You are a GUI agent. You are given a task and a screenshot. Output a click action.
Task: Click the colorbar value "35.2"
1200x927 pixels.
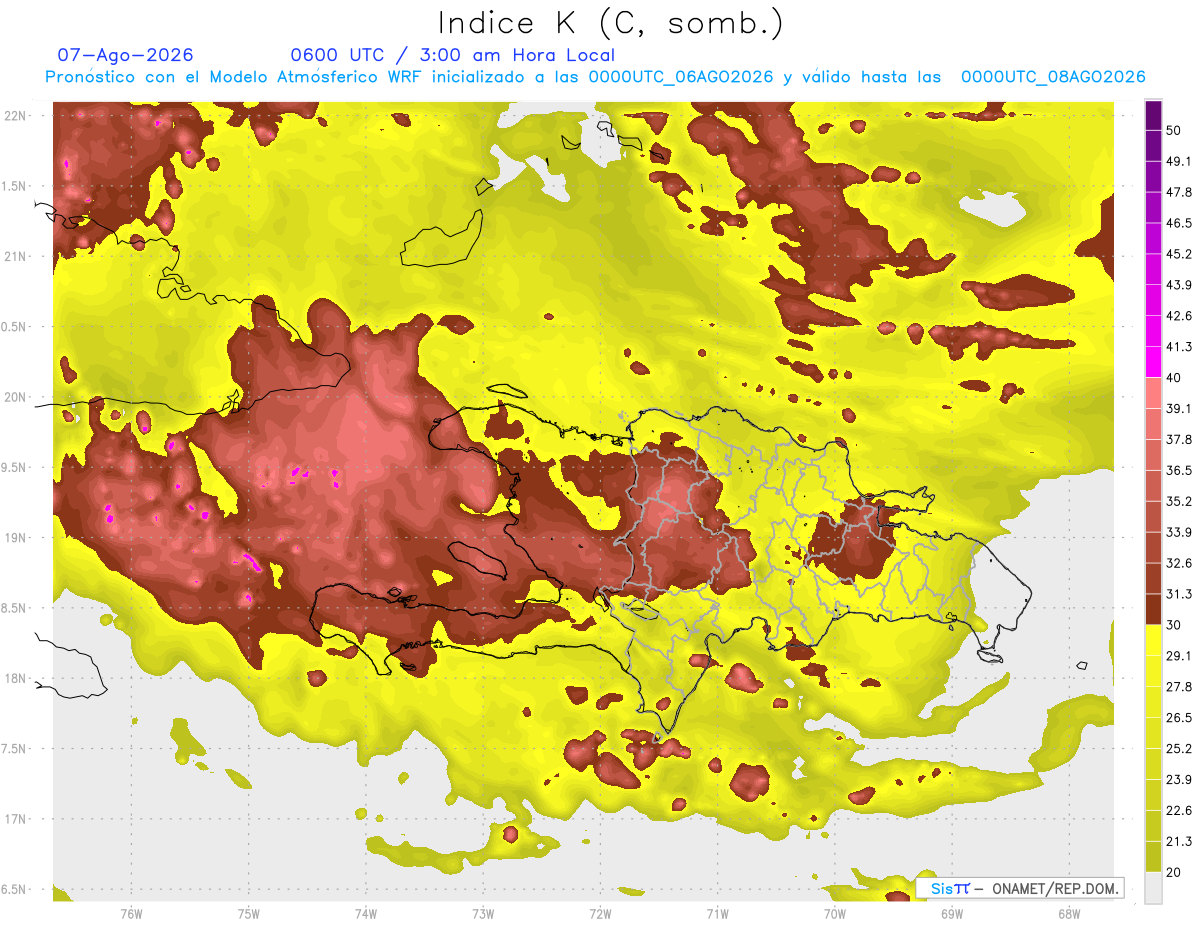click(x=1179, y=501)
